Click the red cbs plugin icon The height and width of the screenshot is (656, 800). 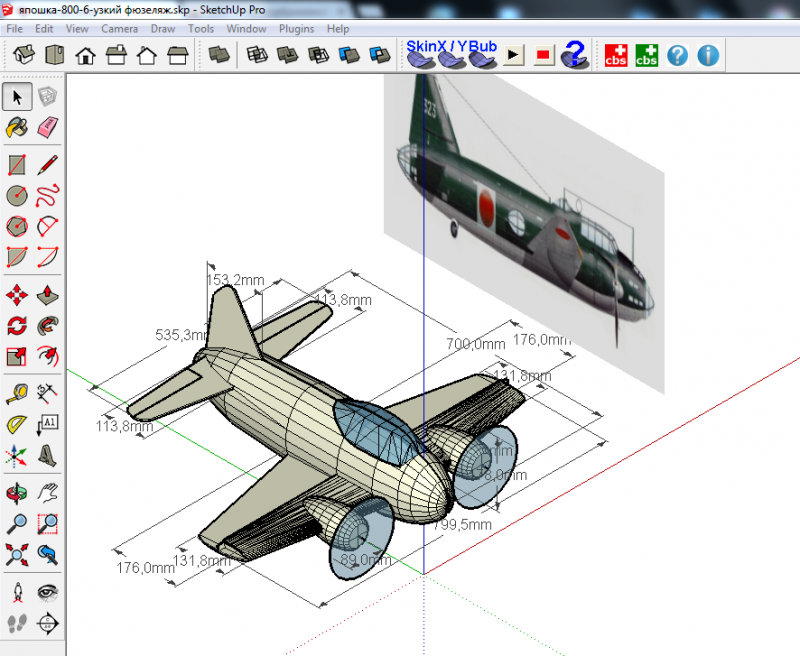[x=616, y=55]
